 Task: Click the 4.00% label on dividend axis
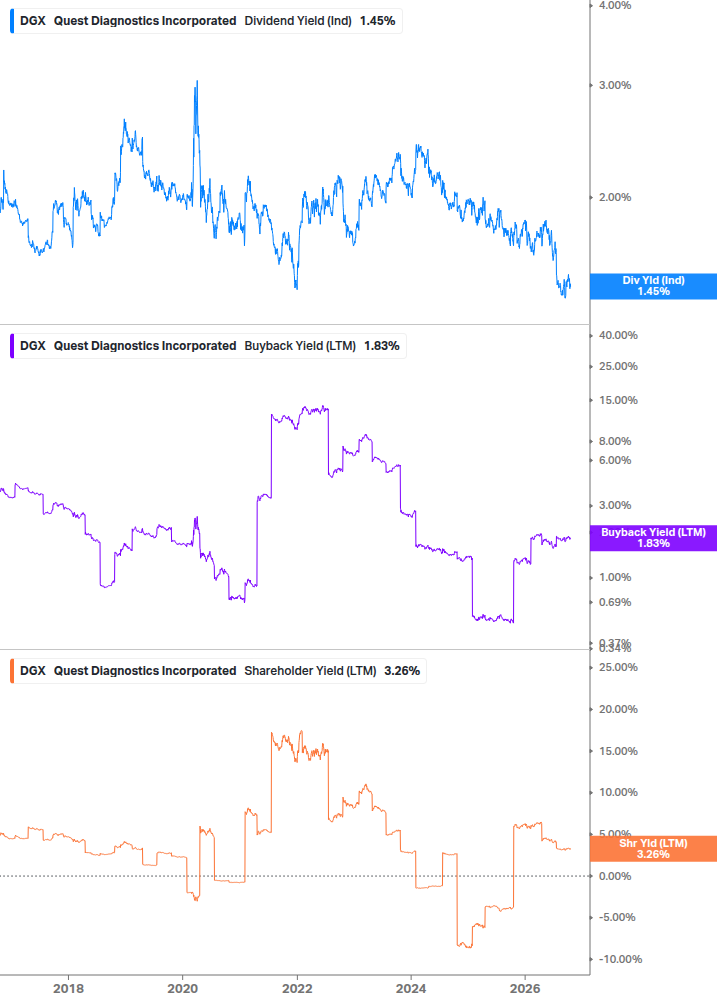(615, 5)
